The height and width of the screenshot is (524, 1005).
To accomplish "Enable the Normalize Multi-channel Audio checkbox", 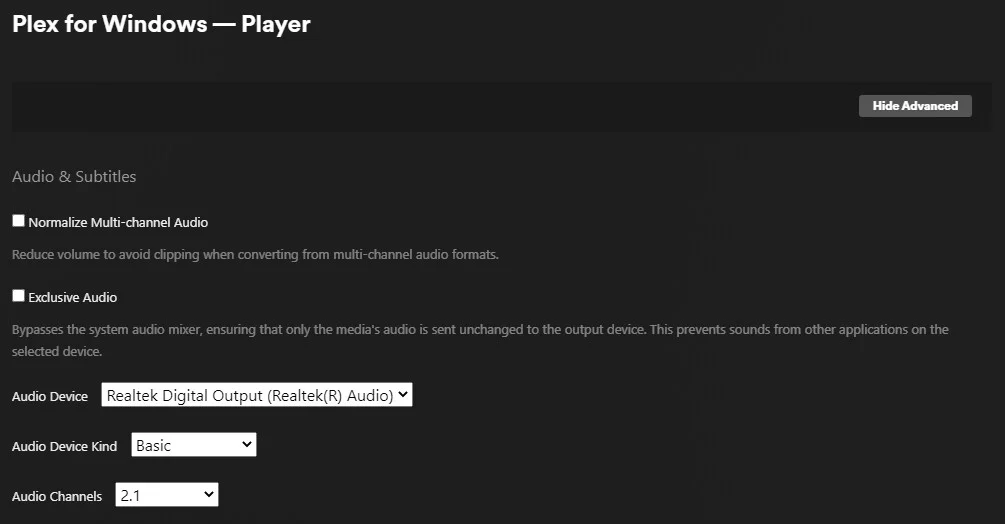I will coord(18,221).
